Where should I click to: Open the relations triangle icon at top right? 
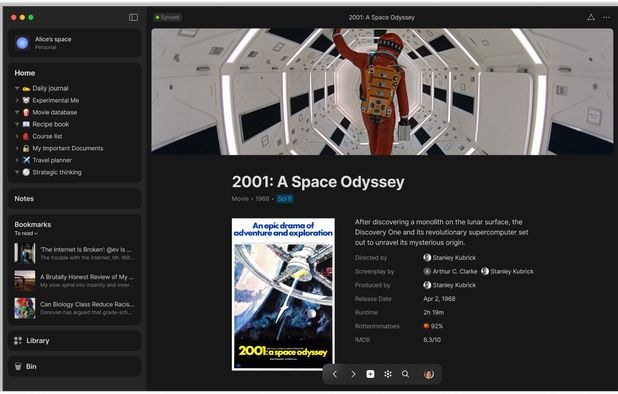[x=591, y=17]
